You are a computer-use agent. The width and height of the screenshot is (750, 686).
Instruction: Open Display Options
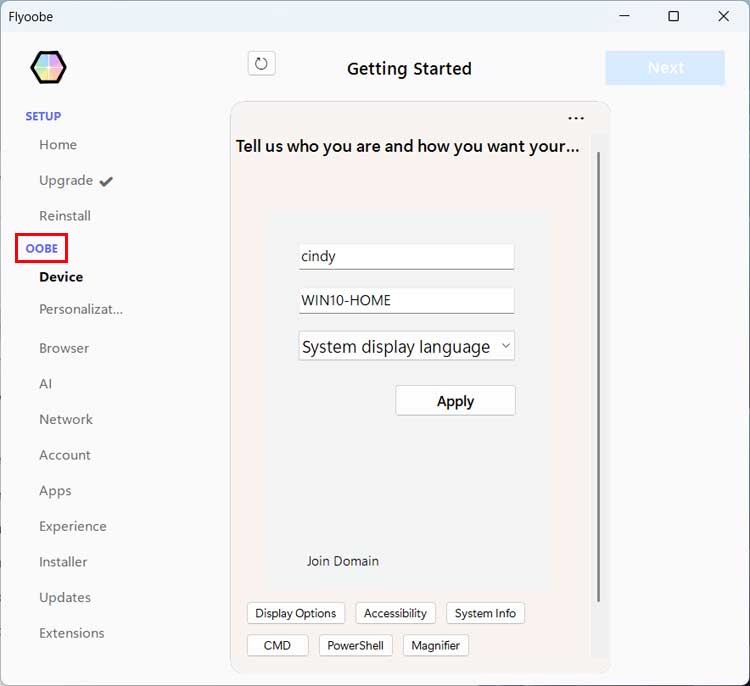pos(295,613)
